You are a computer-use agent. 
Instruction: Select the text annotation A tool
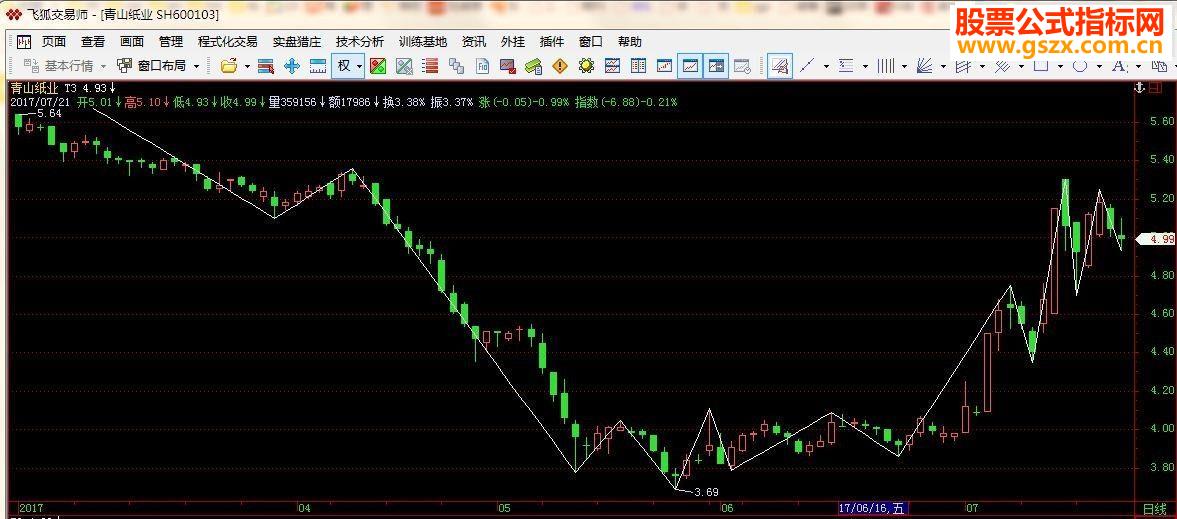(x=1118, y=65)
